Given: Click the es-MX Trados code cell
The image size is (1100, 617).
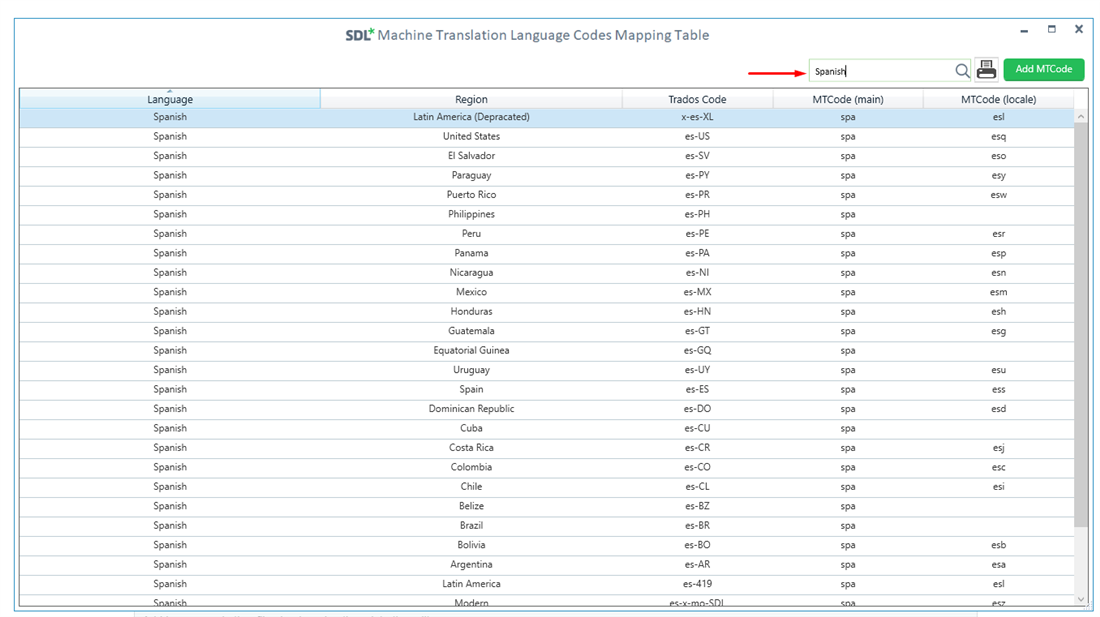Looking at the screenshot, I should point(697,292).
